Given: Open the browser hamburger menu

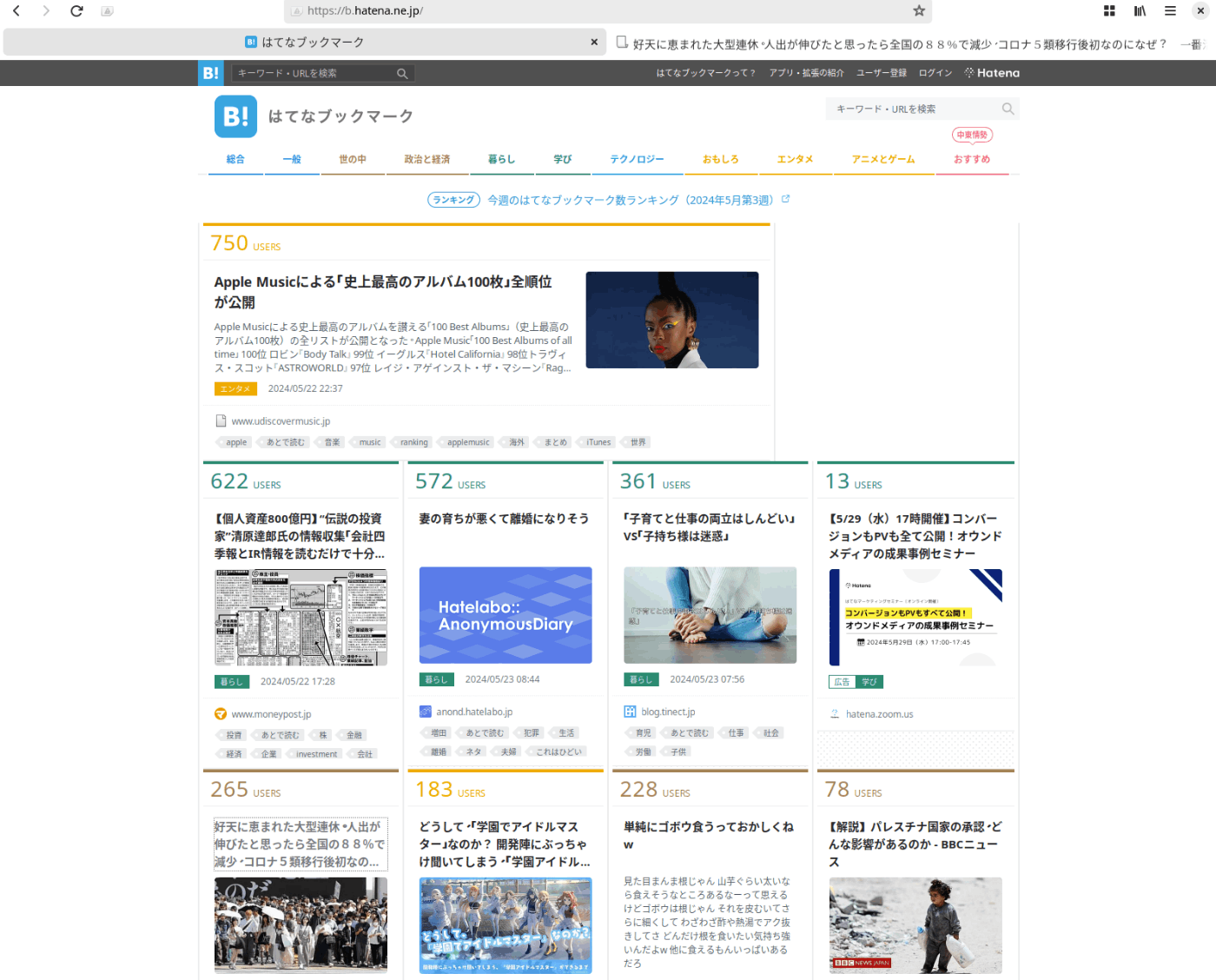Looking at the screenshot, I should (1170, 10).
